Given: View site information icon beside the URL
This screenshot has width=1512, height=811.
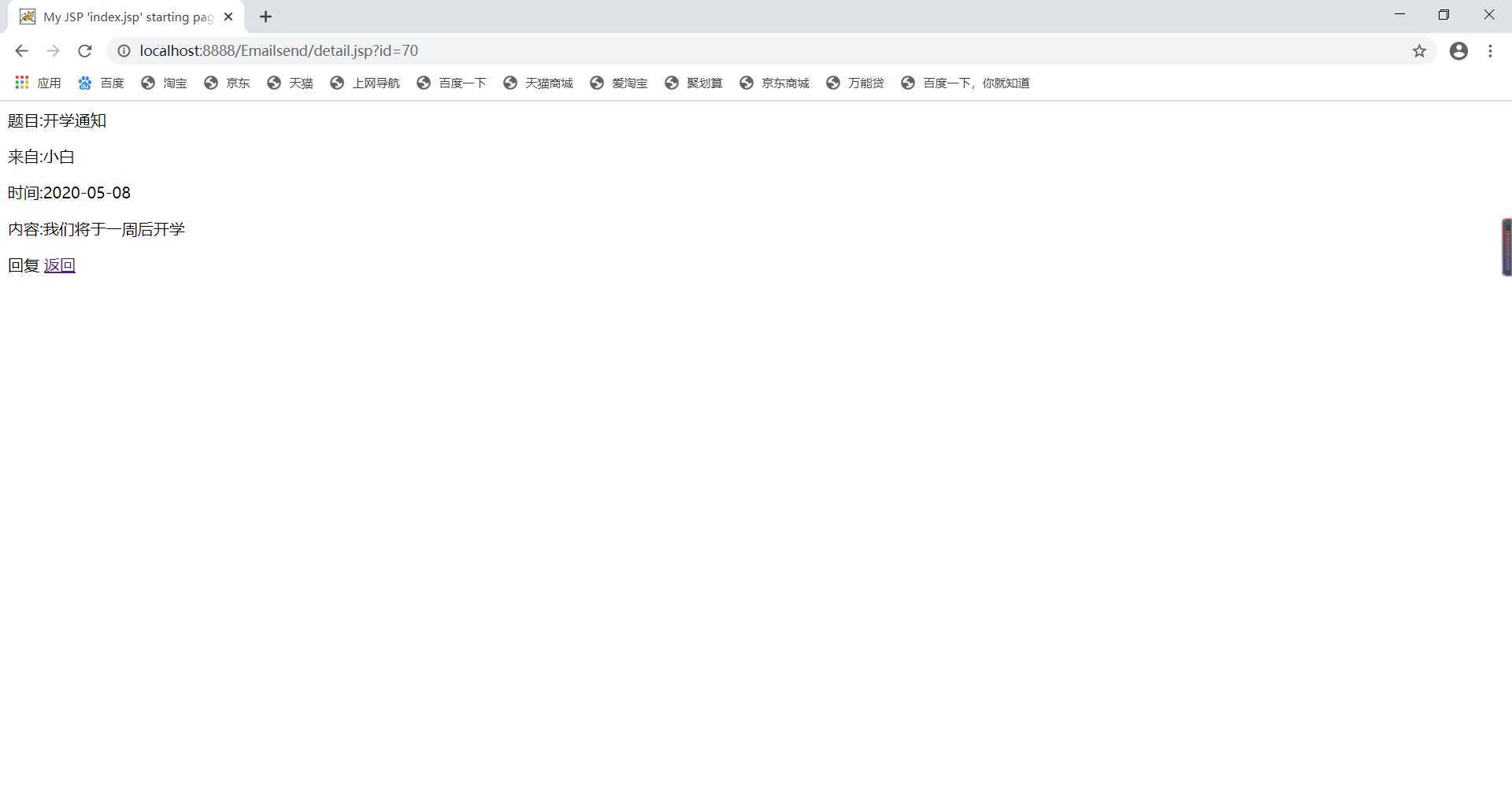Looking at the screenshot, I should (x=124, y=51).
